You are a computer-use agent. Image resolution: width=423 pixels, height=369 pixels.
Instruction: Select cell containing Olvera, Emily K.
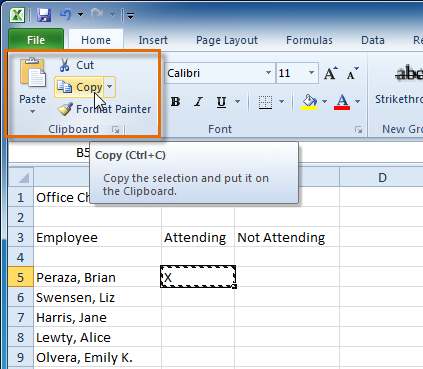coord(97,357)
